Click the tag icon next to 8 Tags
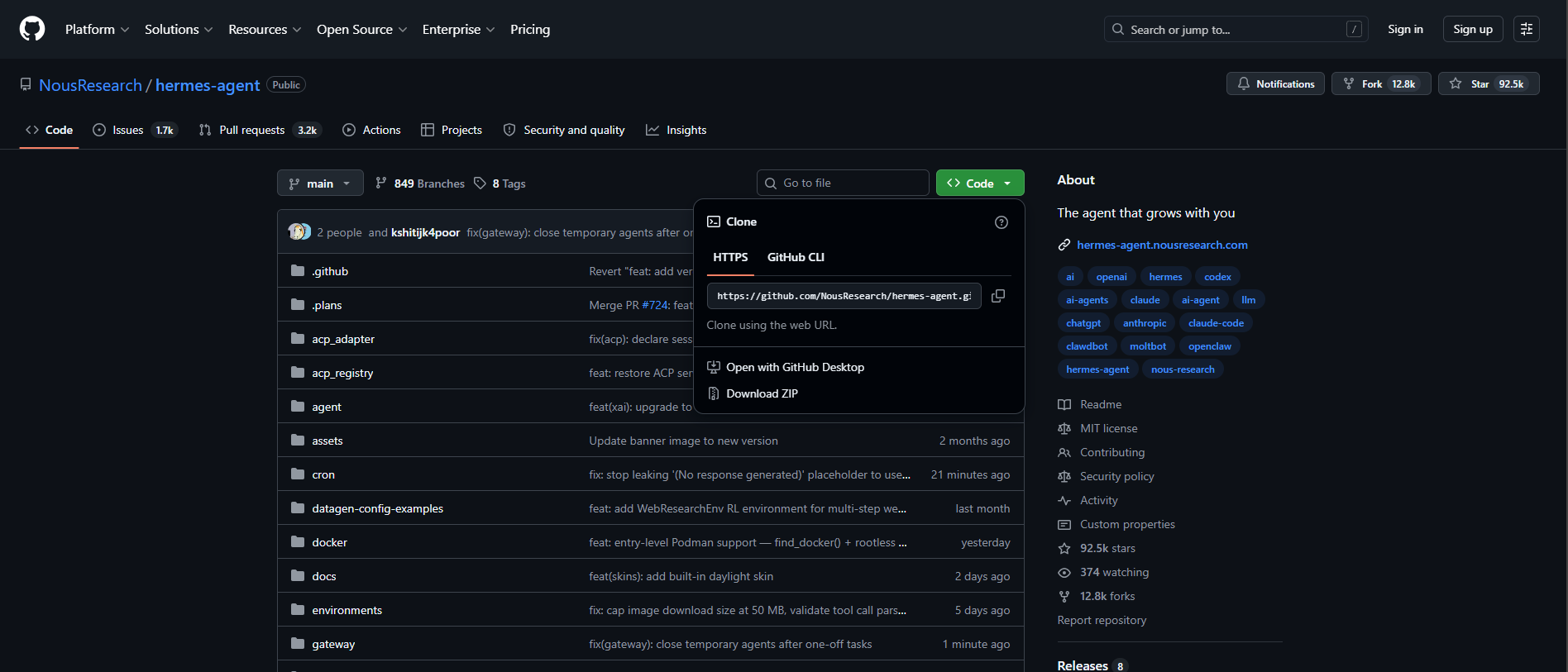 (480, 183)
